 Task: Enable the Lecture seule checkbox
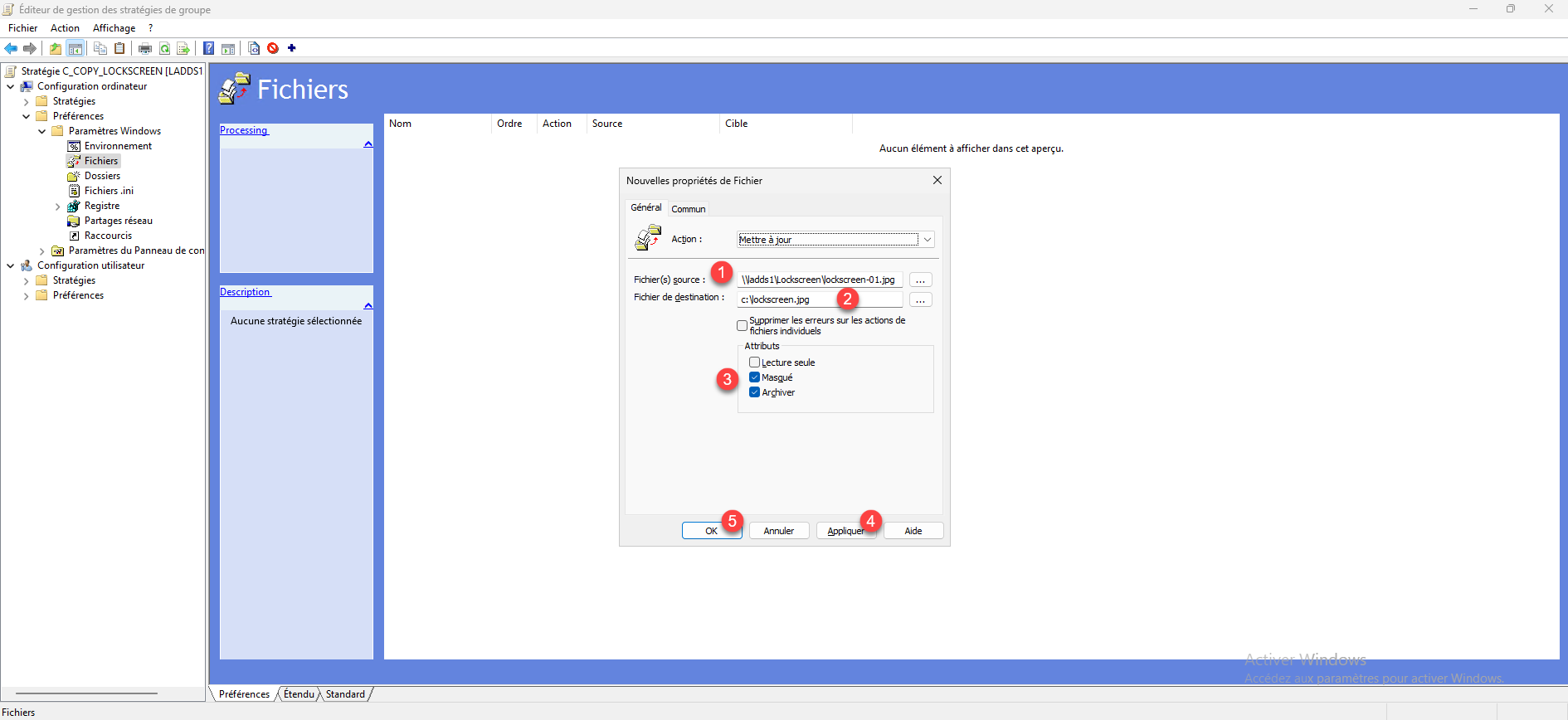[x=754, y=362]
